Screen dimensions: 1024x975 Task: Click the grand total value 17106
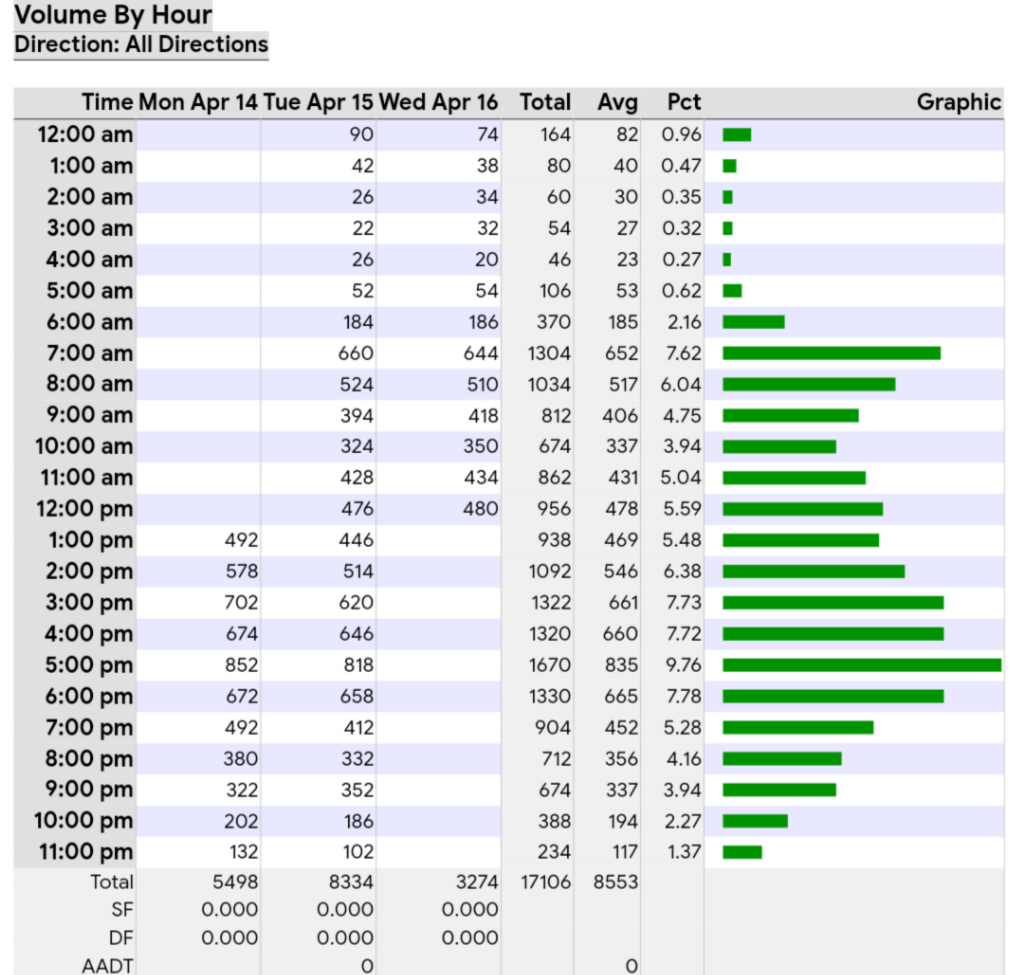(545, 882)
